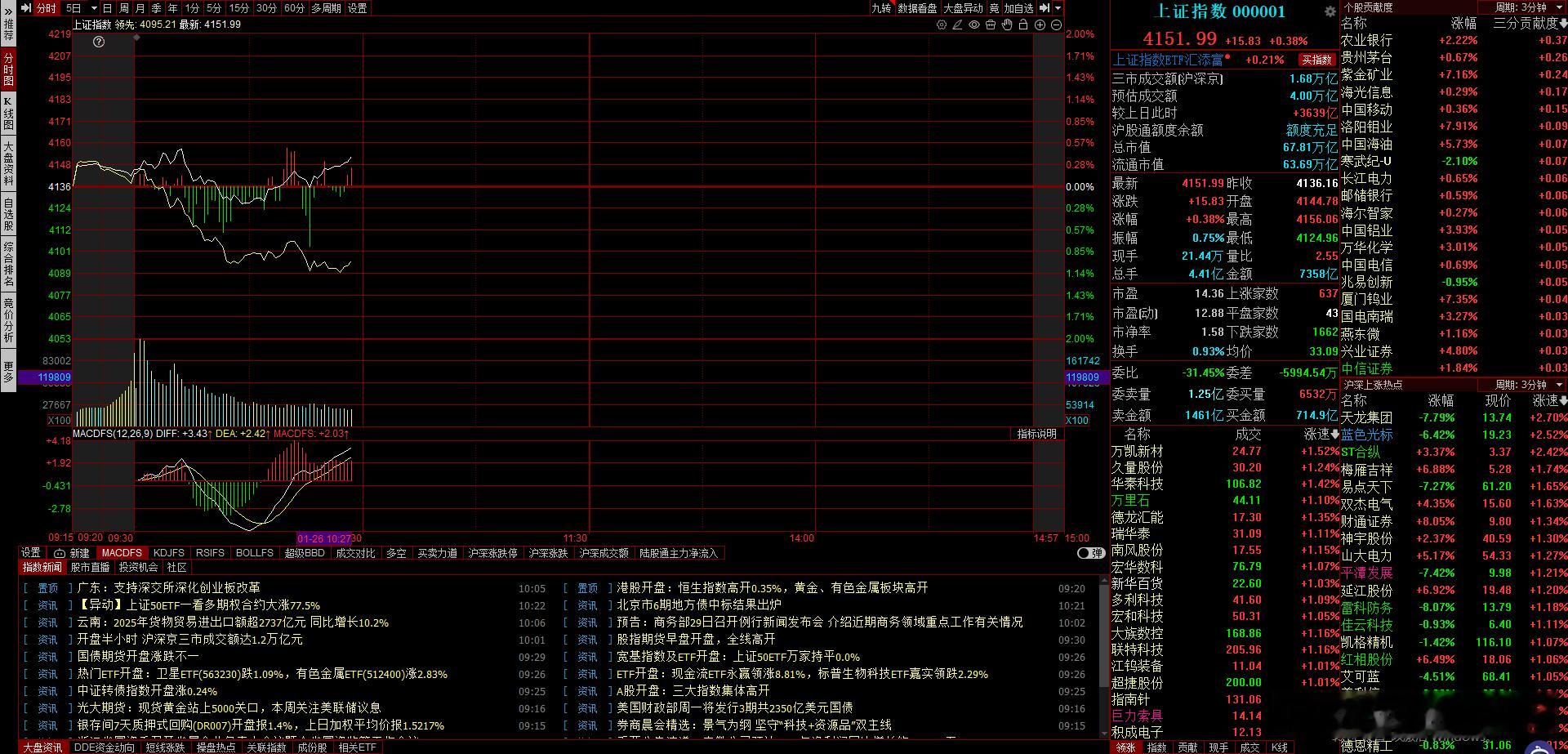Image resolution: width=1568 pixels, height=754 pixels.
Task: Open 数据看盘 from the top toolbar
Action: pos(917,8)
